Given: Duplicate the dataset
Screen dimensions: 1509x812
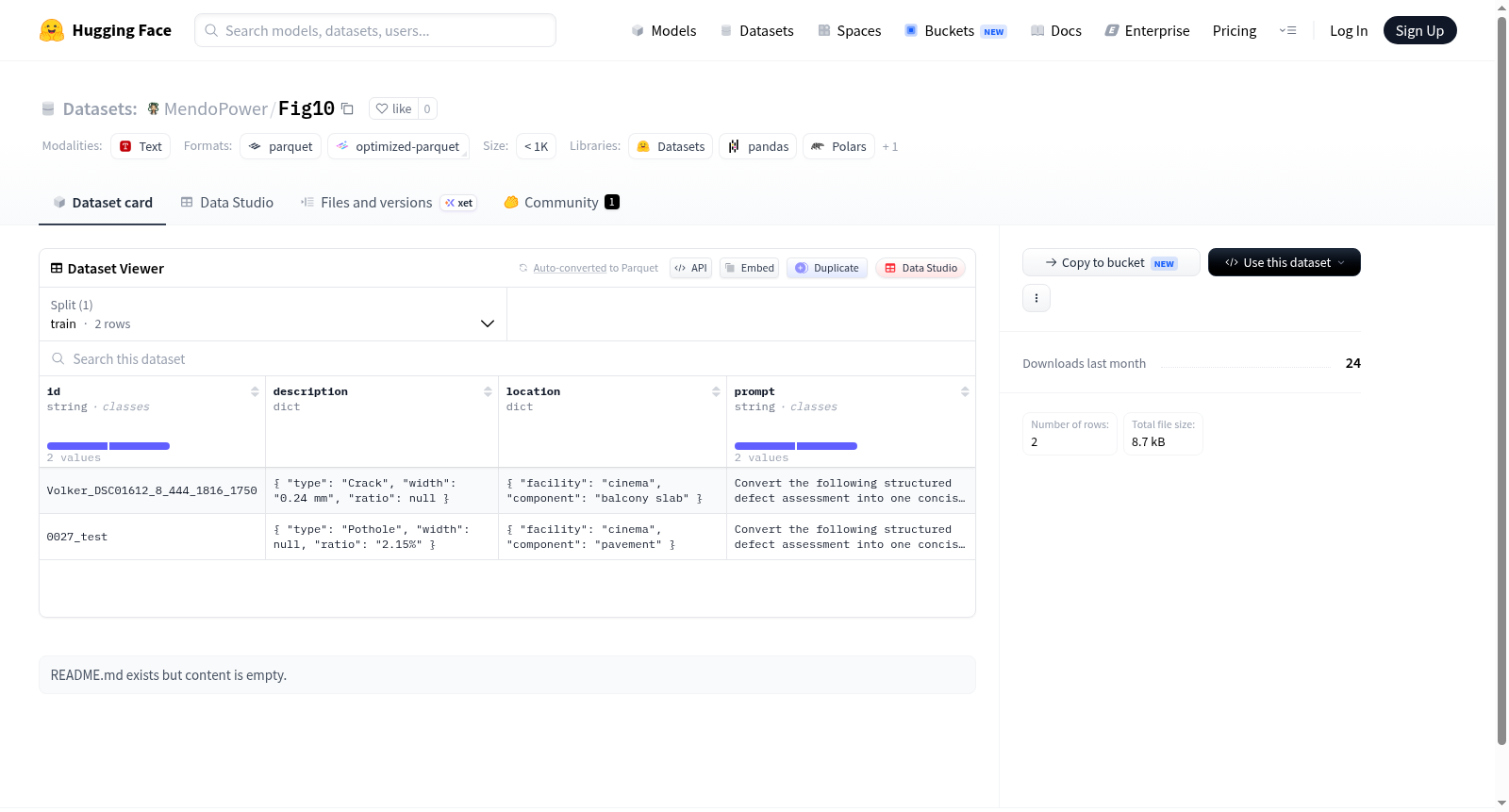Looking at the screenshot, I should click(x=827, y=268).
